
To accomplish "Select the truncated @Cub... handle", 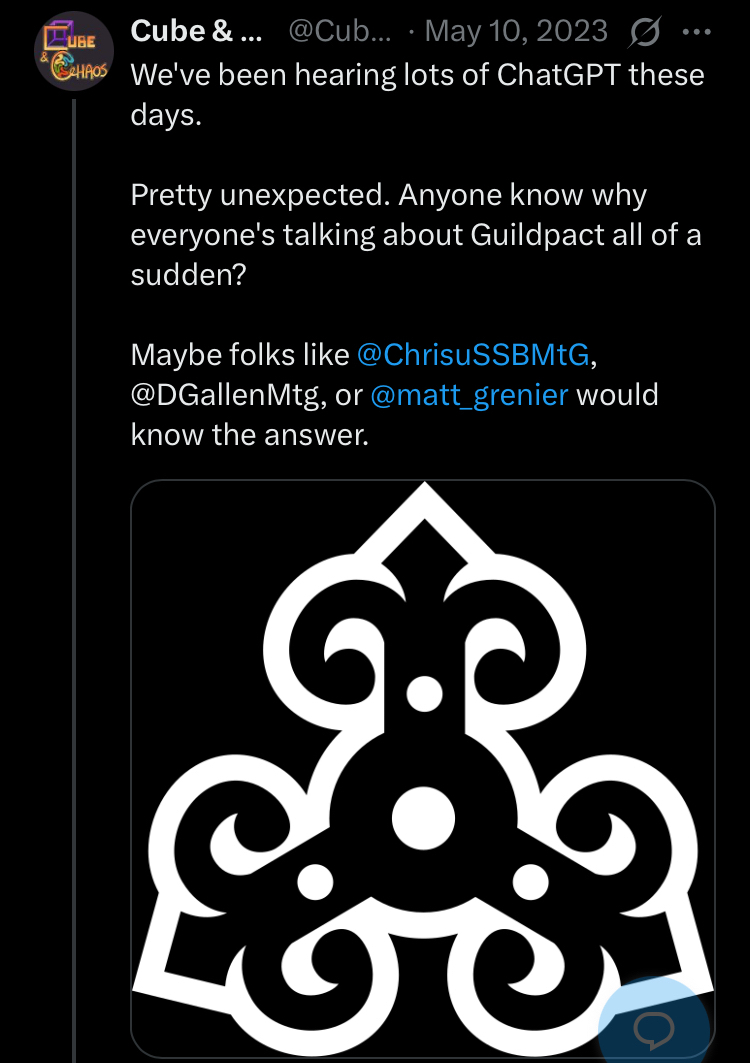I will pyautogui.click(x=338, y=32).
